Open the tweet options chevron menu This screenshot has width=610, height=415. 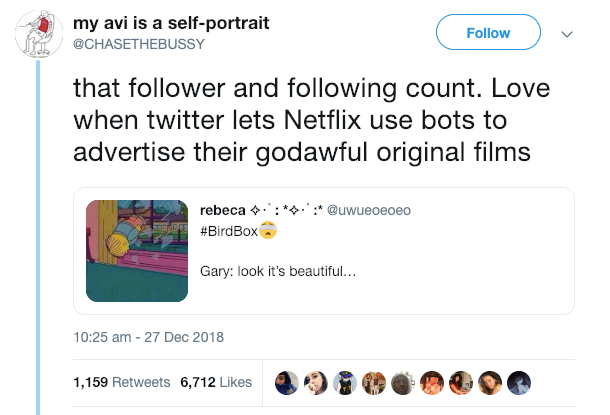[568, 33]
